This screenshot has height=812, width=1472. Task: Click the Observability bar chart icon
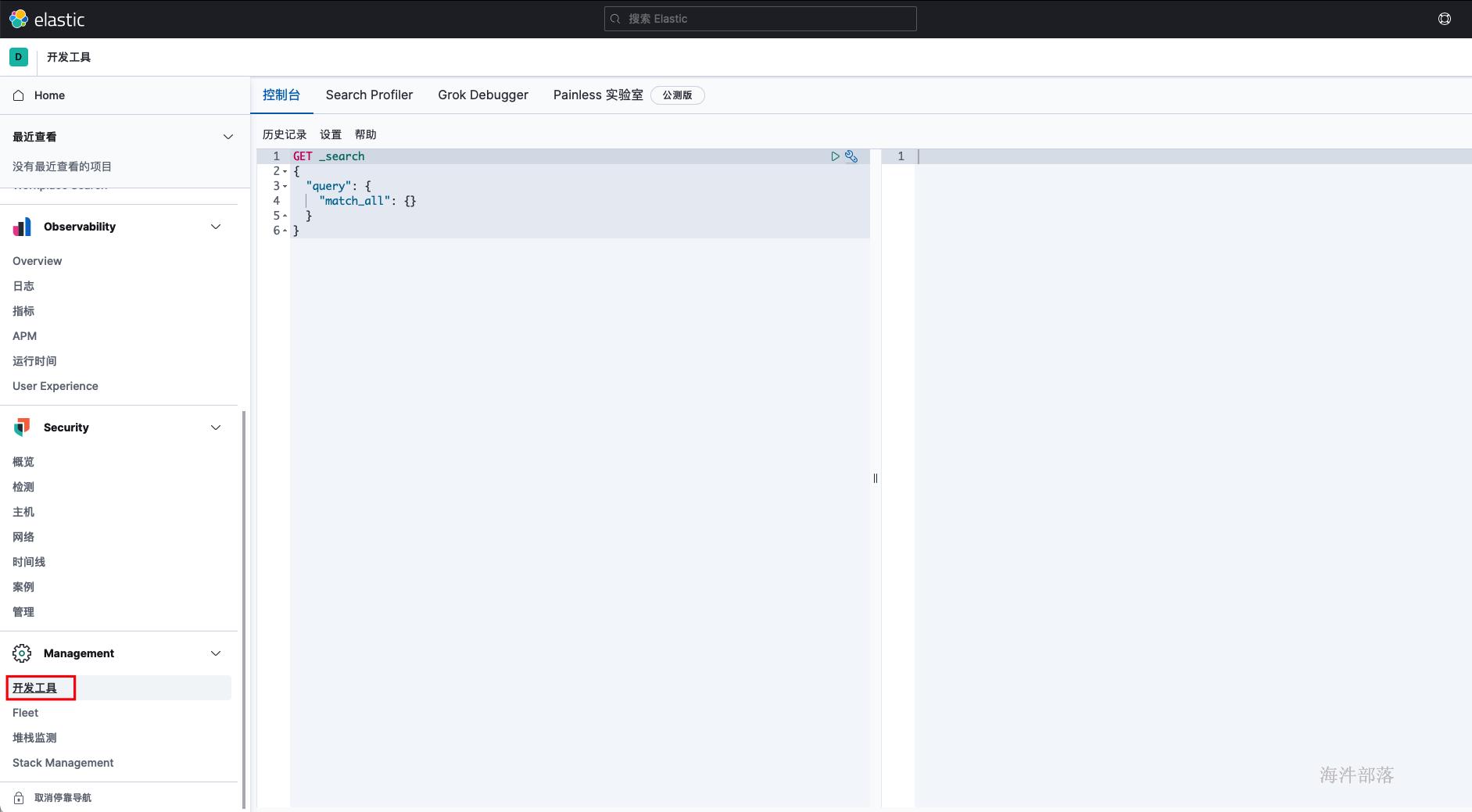click(22, 227)
